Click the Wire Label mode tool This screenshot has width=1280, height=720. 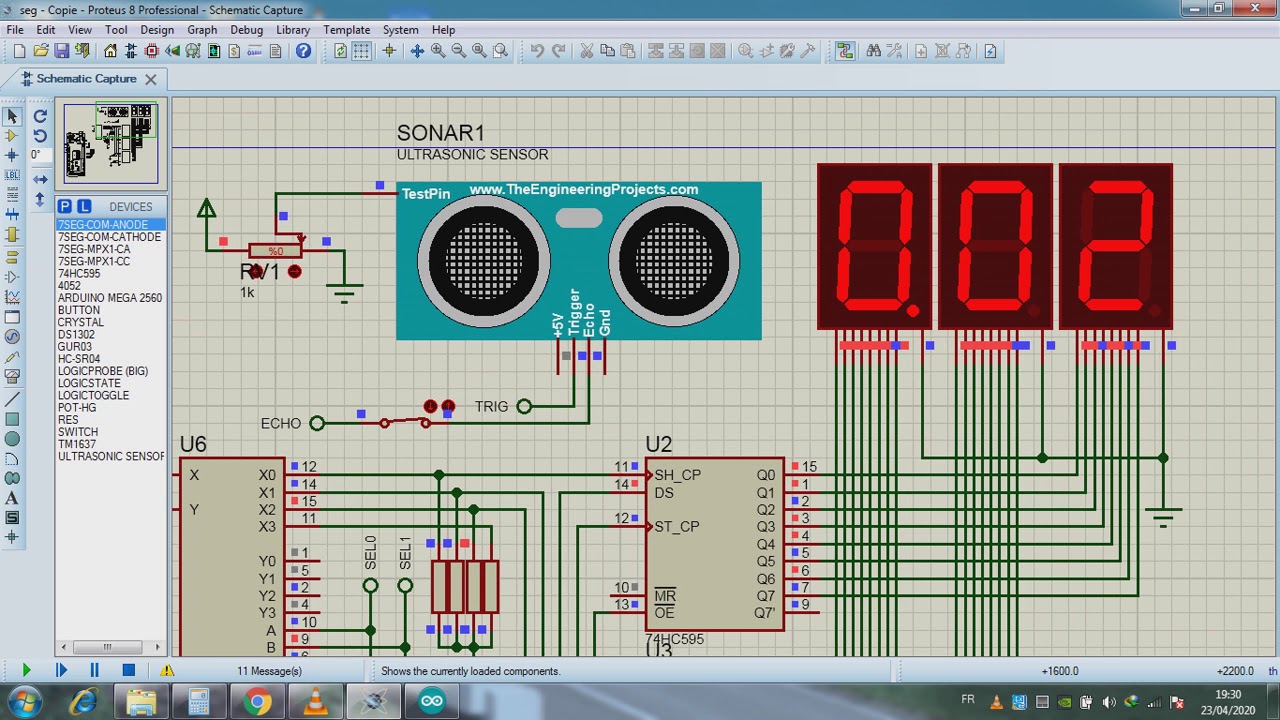pyautogui.click(x=12, y=175)
